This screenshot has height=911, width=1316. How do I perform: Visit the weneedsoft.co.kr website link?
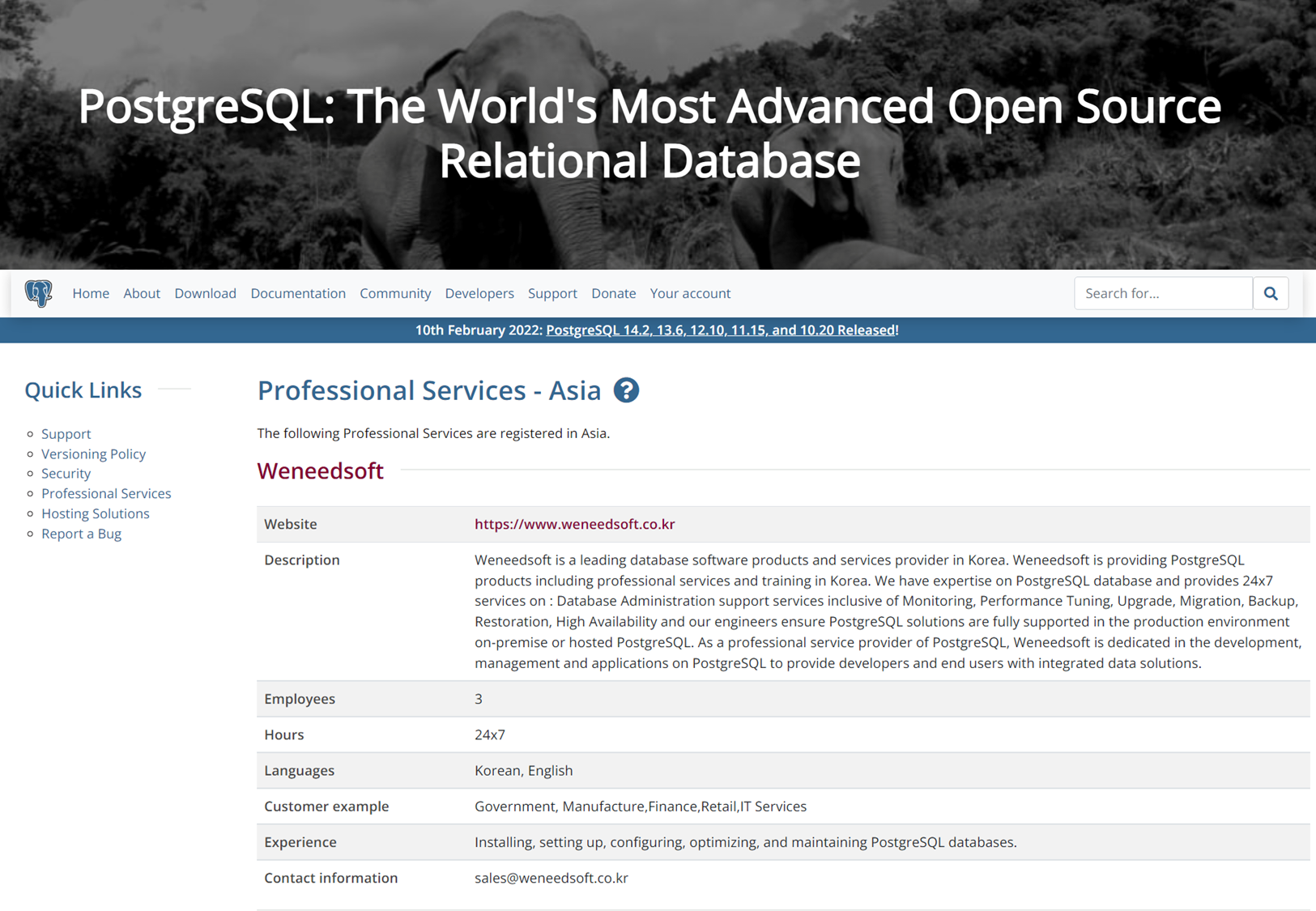[x=574, y=524]
